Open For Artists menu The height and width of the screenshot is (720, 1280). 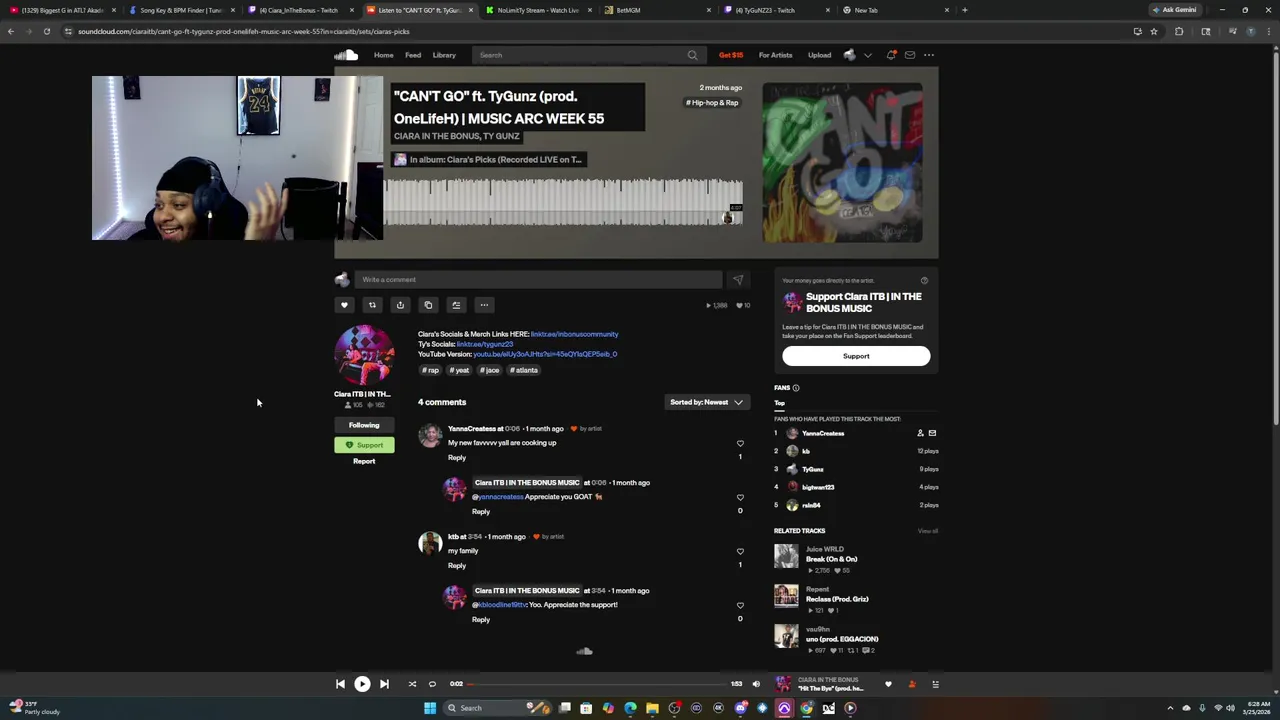[775, 55]
